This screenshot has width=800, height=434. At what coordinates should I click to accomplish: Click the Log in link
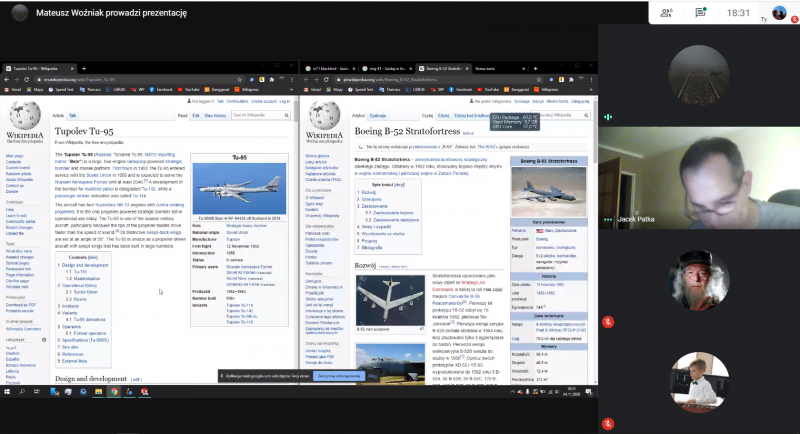284,102
